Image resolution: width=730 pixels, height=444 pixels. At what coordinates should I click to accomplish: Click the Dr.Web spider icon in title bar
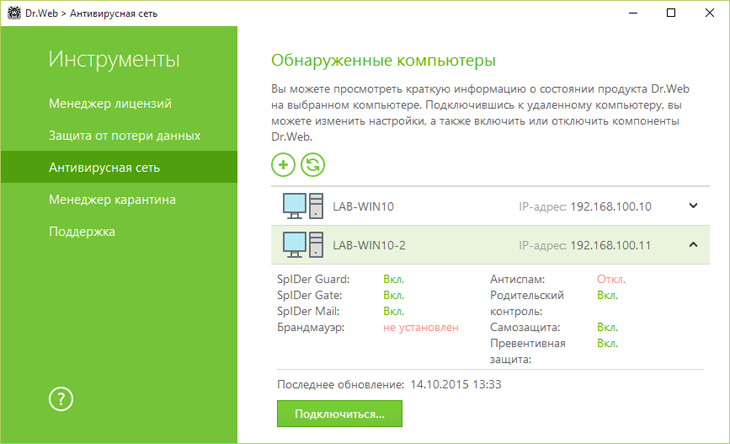pos(14,13)
